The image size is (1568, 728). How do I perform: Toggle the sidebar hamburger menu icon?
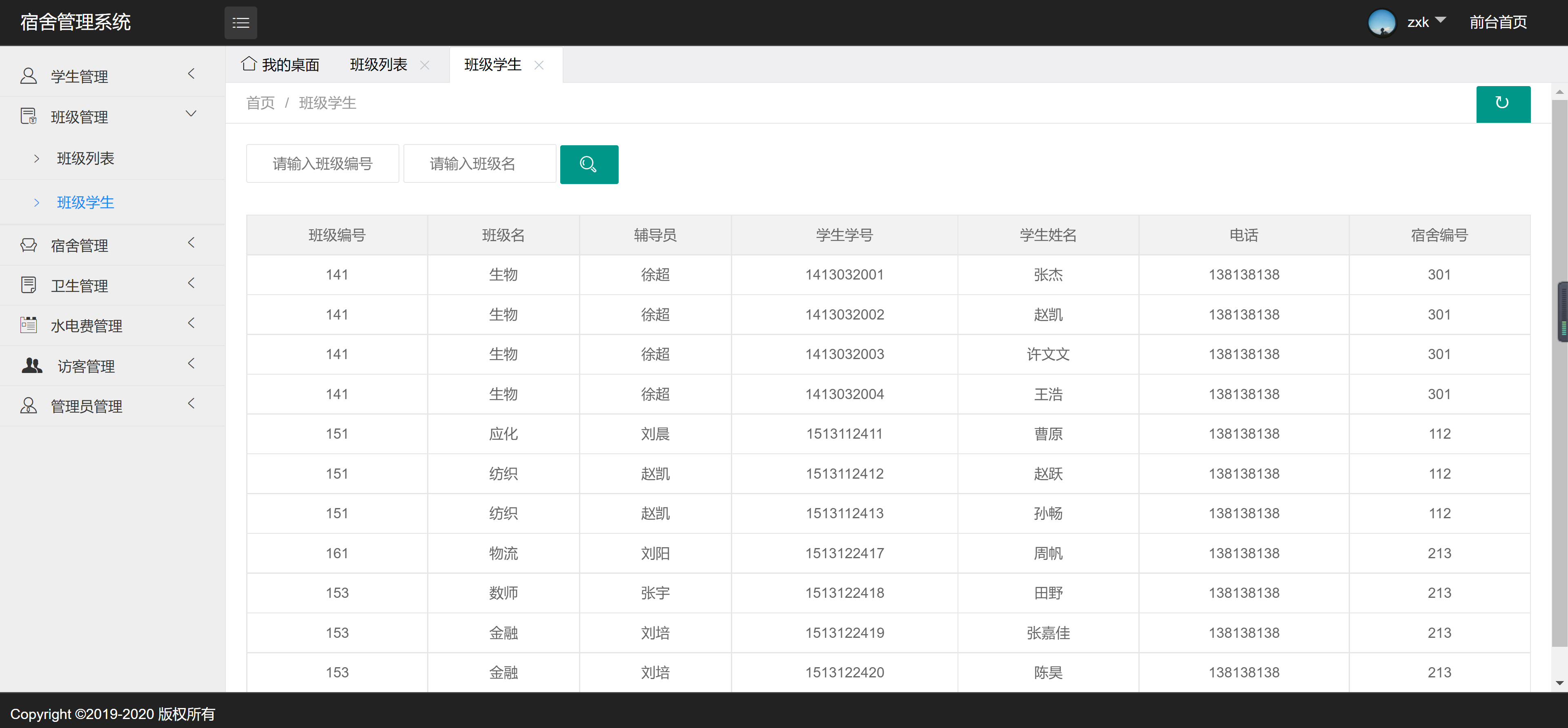tap(241, 22)
